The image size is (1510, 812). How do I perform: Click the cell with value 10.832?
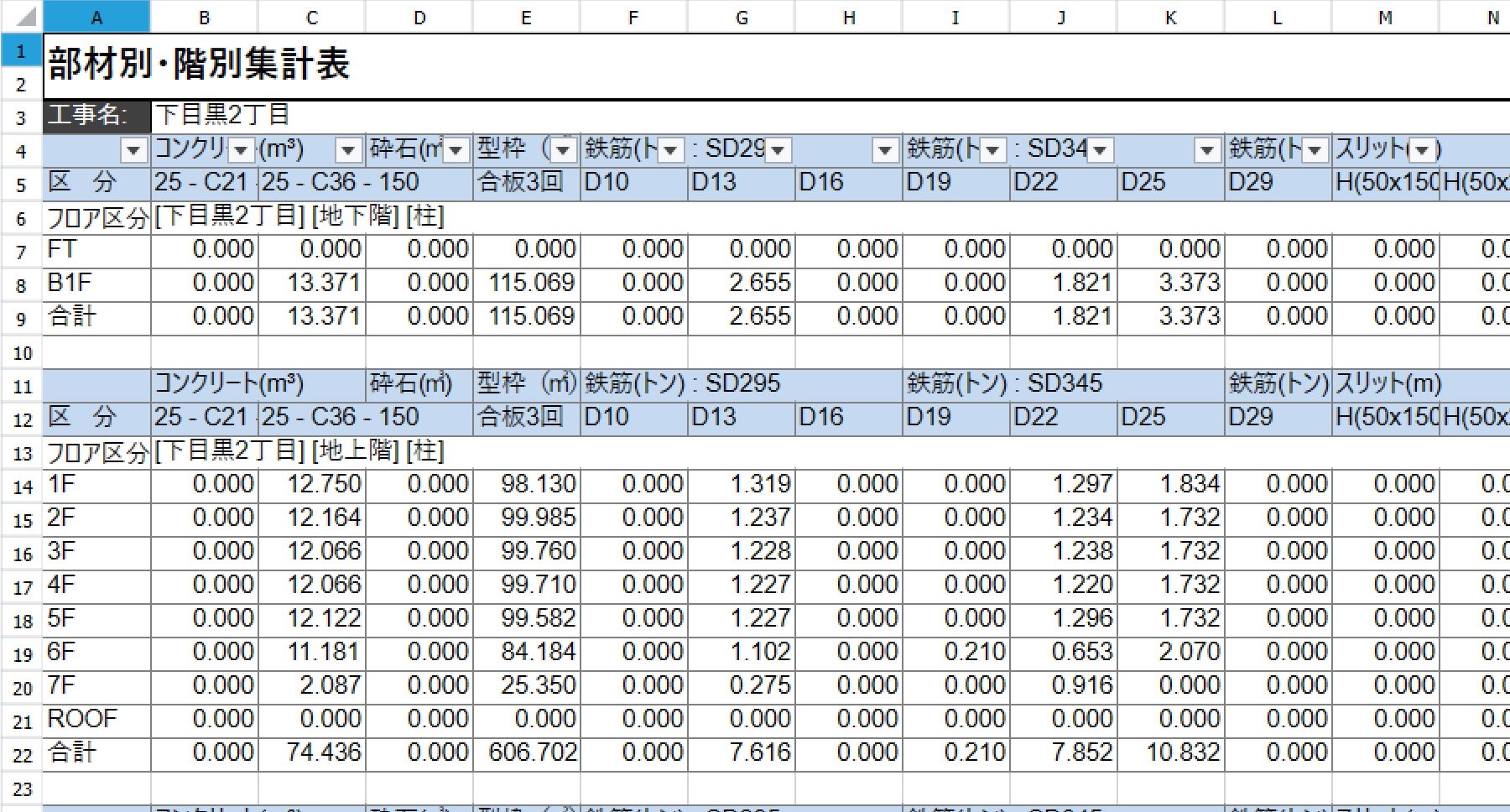(x=1170, y=753)
